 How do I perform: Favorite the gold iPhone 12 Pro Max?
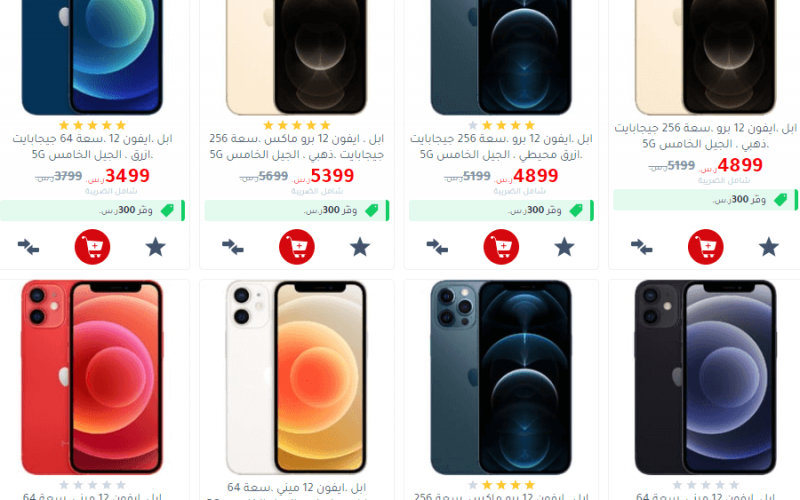(360, 247)
